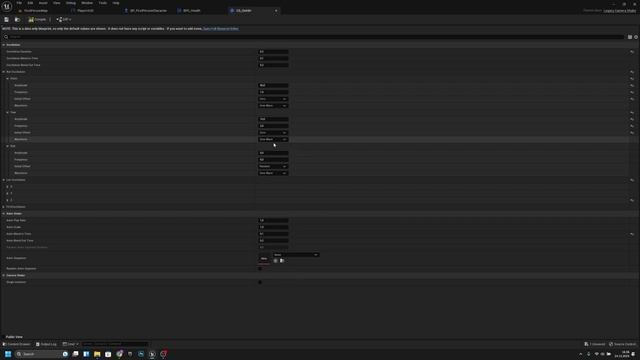Screen dimensions: 640x360
Task: Click unsaved assets indicator in status bar
Action: coord(594,344)
